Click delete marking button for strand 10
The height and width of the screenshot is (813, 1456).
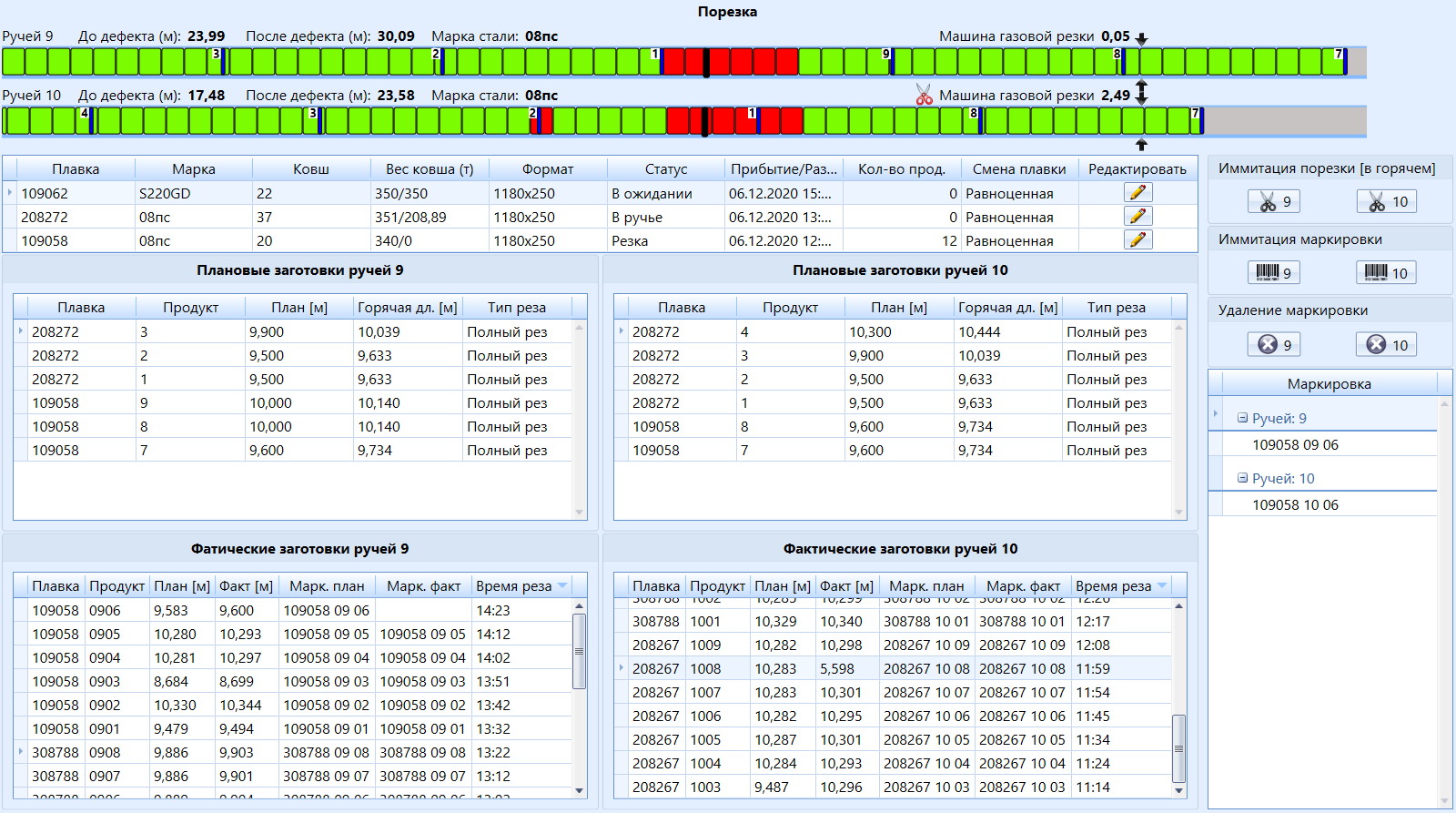point(1386,345)
